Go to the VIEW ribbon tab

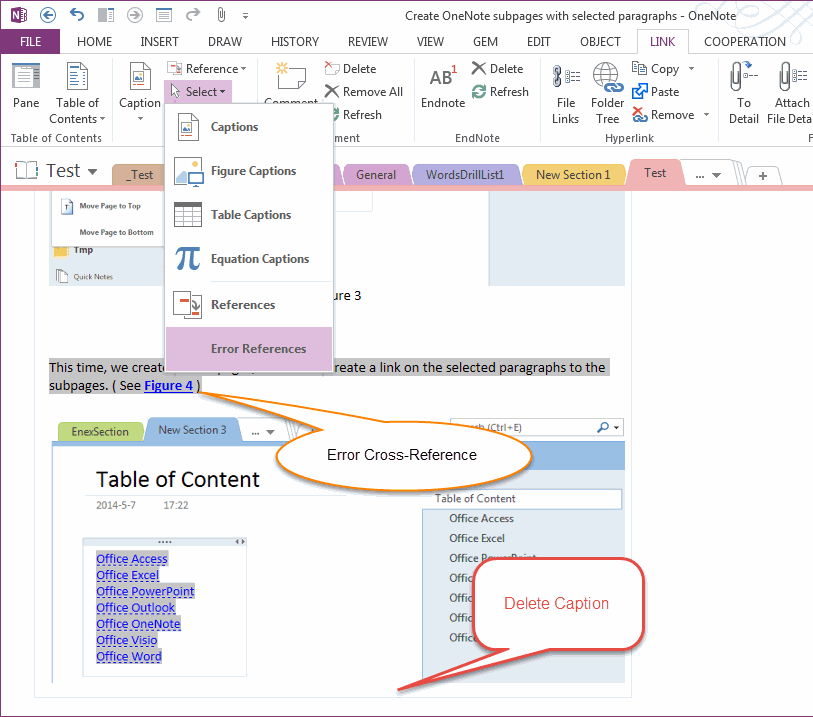430,41
